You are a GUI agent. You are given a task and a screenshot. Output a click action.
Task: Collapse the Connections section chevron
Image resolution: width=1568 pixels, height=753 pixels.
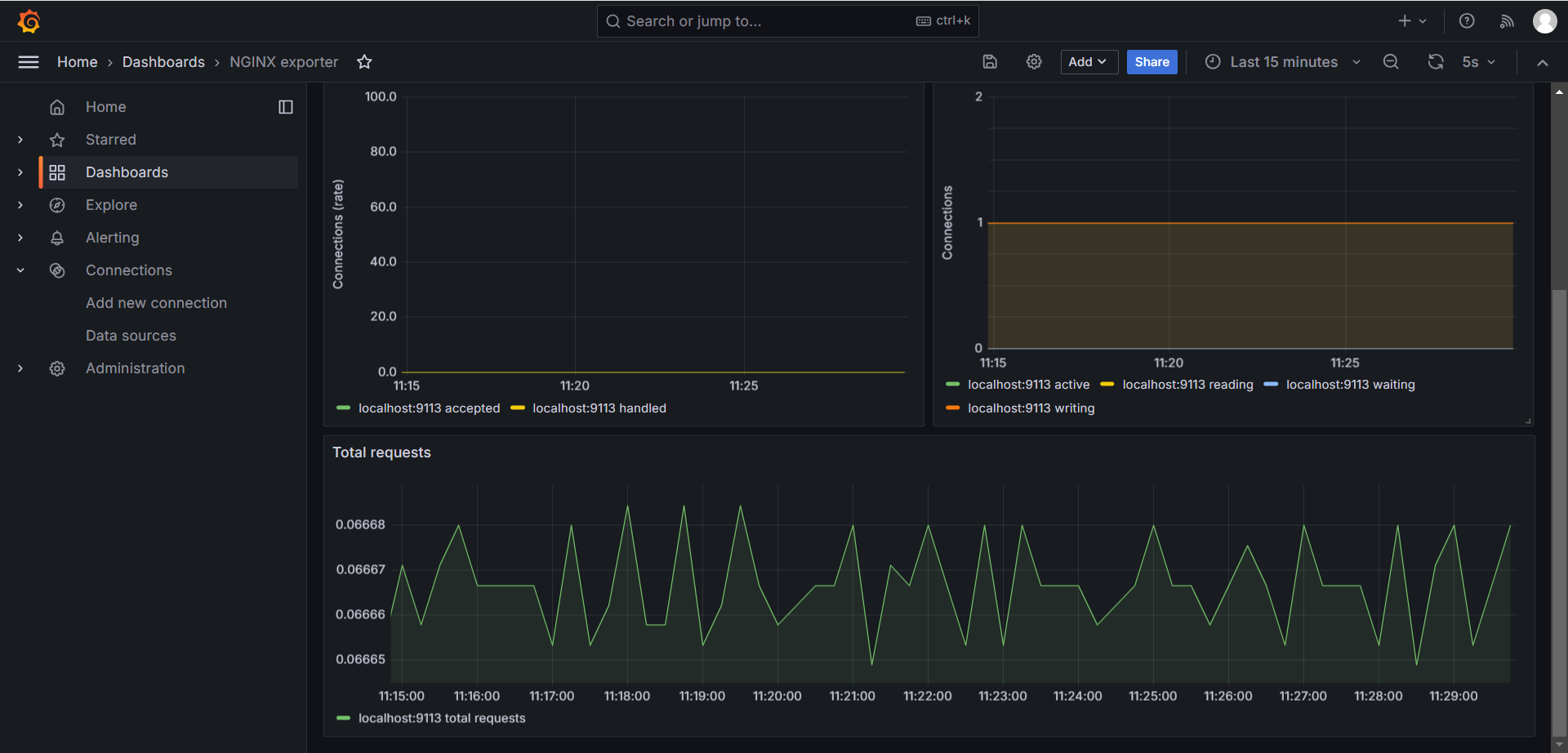click(x=20, y=270)
